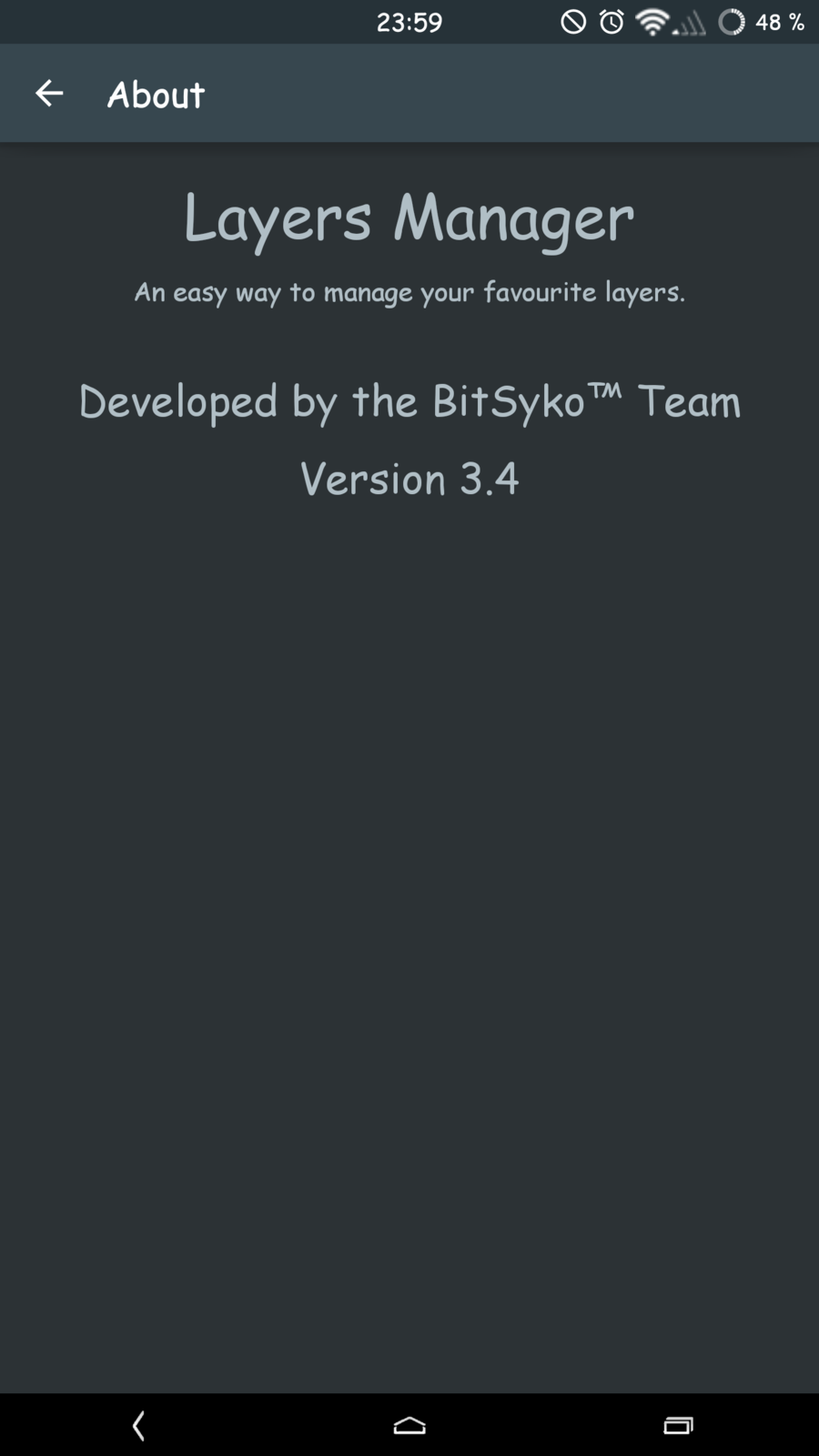Tap the Android back navigation button
The height and width of the screenshot is (1456, 819).
click(x=138, y=1425)
